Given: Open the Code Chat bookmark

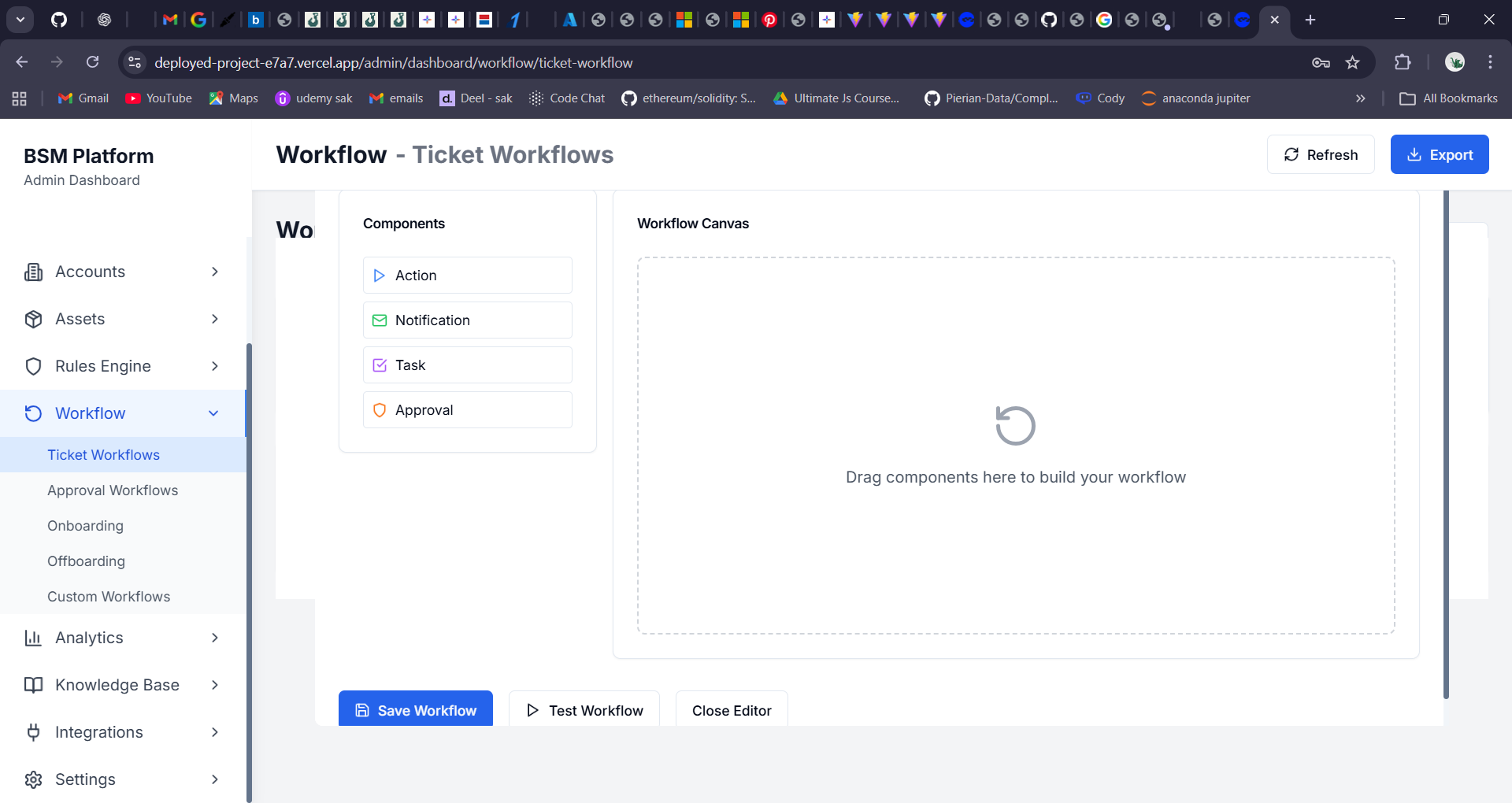Looking at the screenshot, I should point(567,98).
